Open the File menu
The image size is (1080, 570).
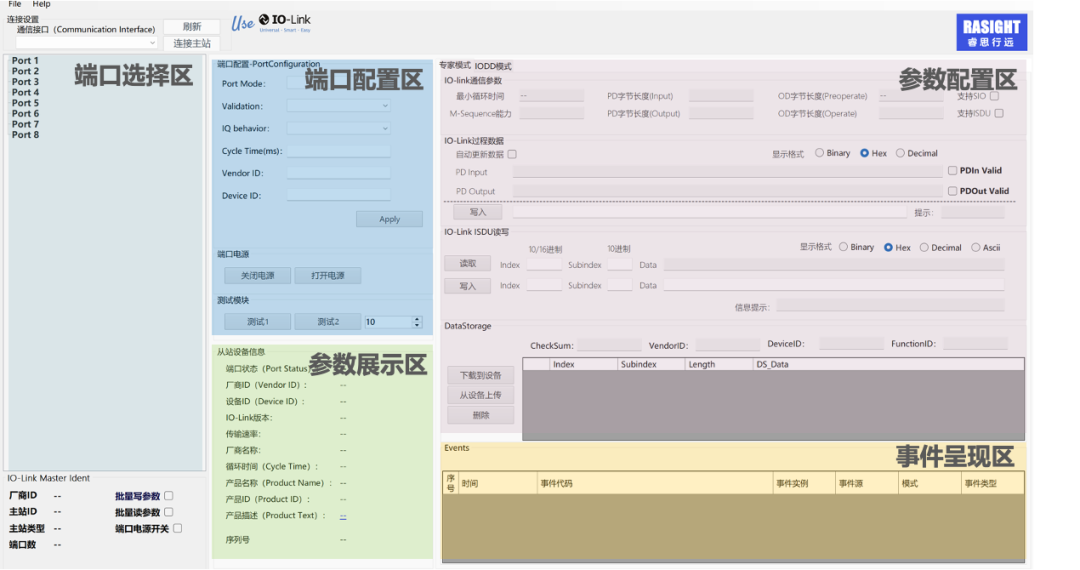pos(15,4)
